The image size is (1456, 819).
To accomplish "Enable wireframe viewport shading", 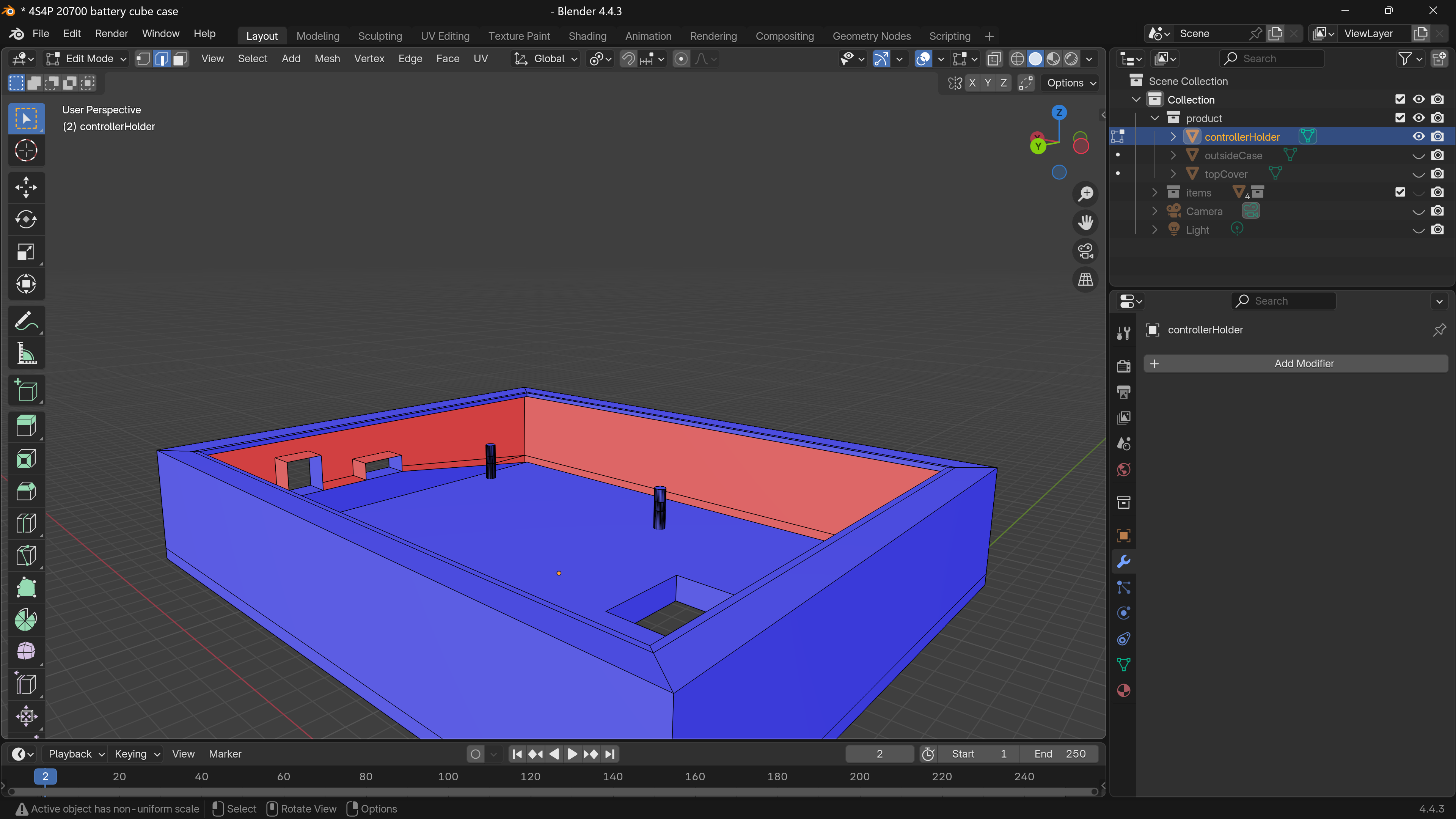I will (x=1018, y=59).
